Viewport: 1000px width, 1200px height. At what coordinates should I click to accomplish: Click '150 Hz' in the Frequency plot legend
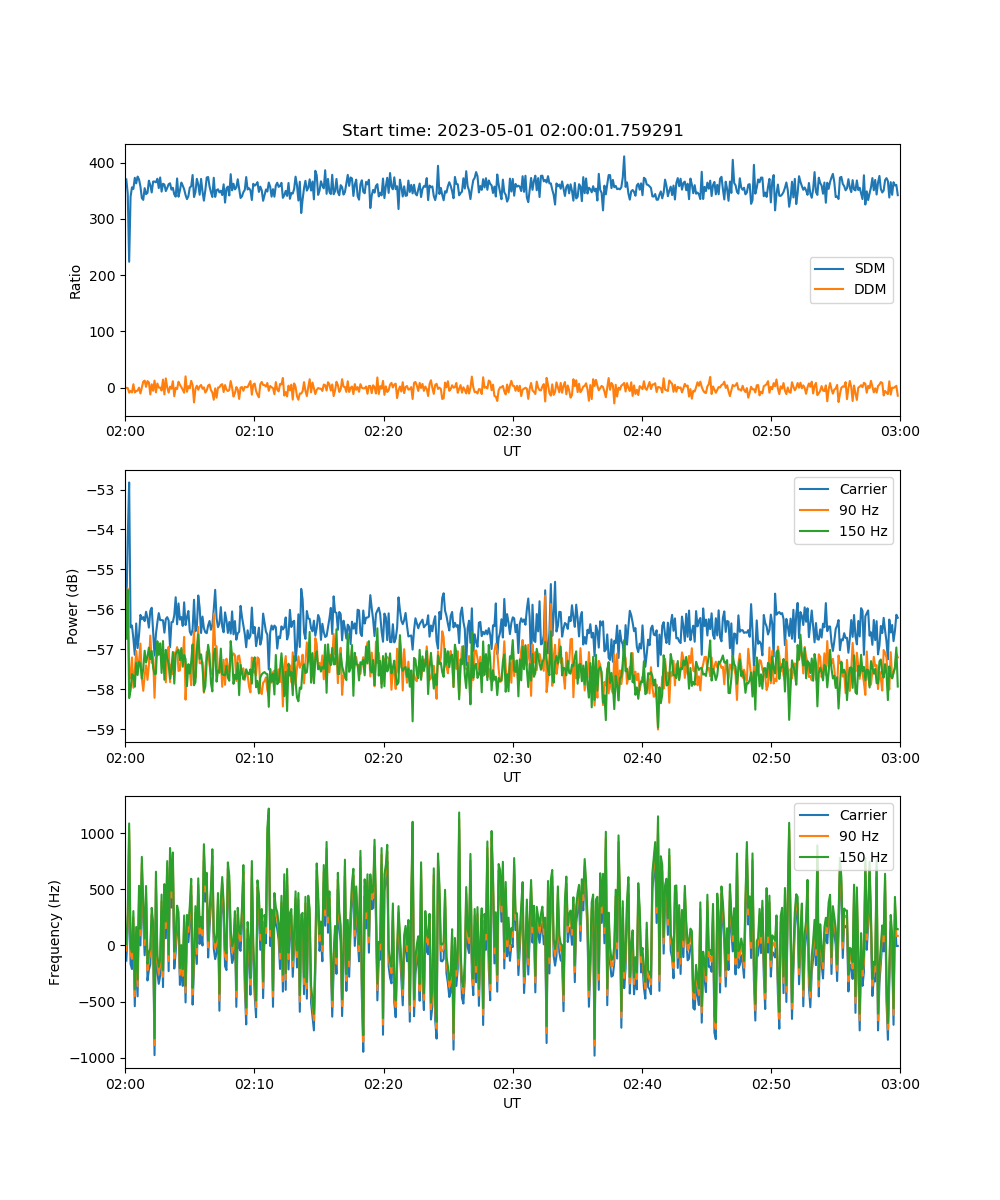point(863,857)
